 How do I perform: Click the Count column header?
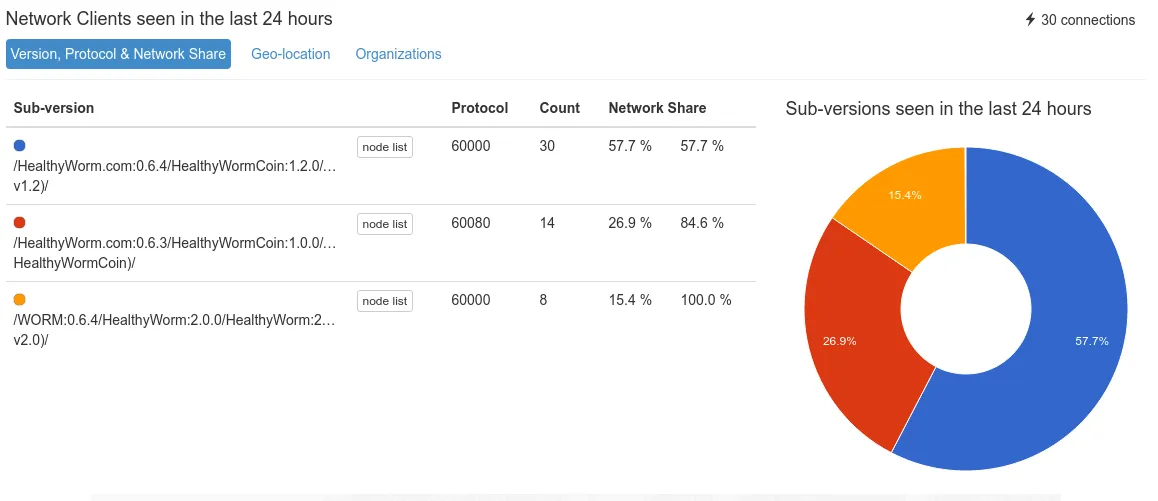click(560, 108)
